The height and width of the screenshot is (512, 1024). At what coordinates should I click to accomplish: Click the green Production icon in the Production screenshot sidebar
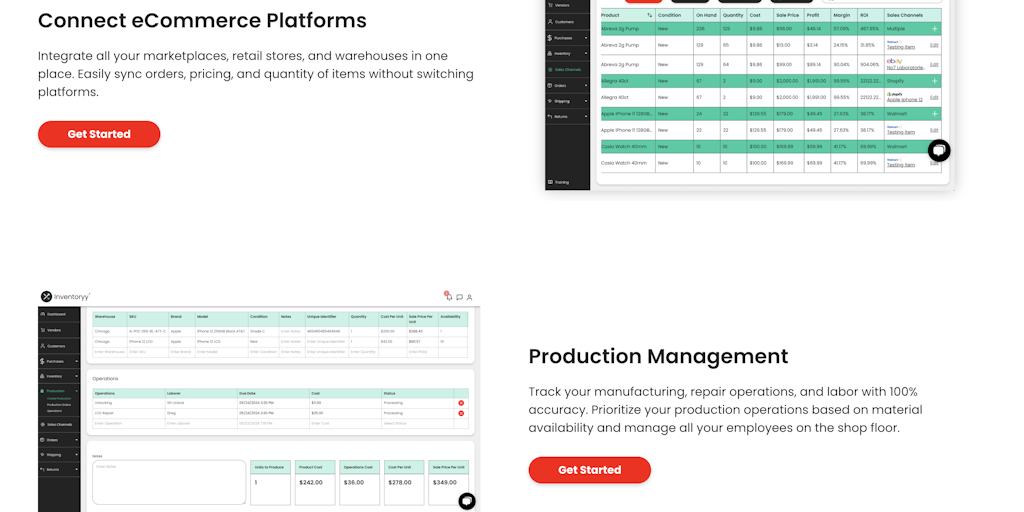42,391
